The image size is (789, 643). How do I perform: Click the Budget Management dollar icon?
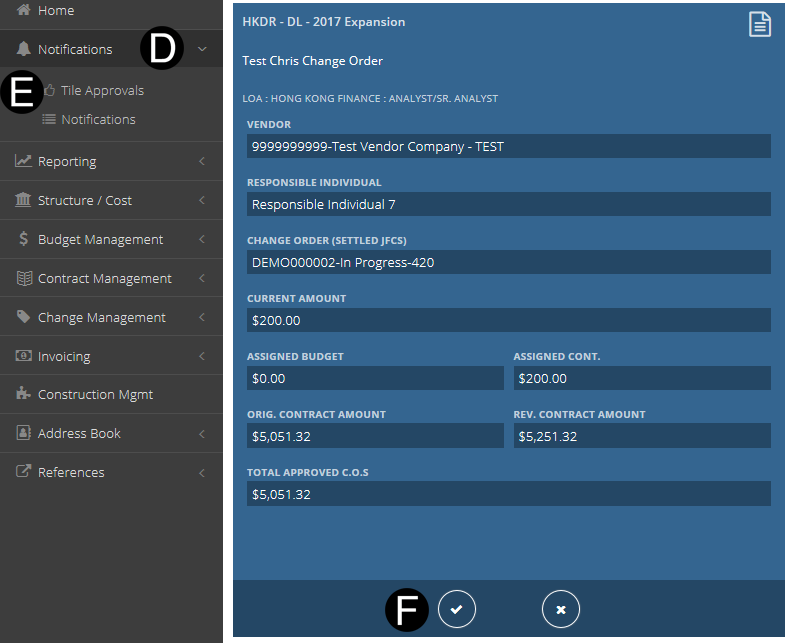point(24,239)
